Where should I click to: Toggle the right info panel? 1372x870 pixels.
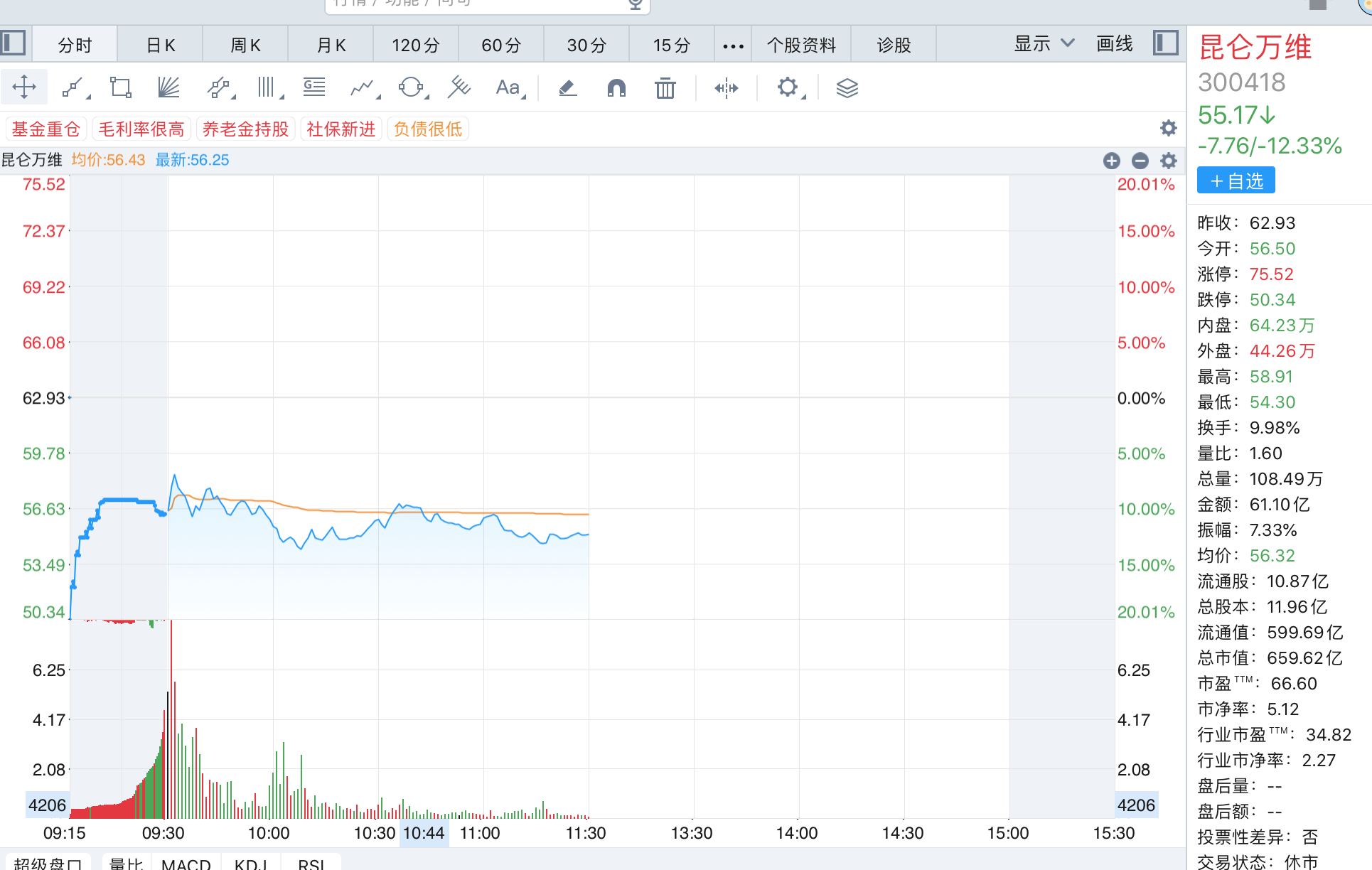point(1166,43)
